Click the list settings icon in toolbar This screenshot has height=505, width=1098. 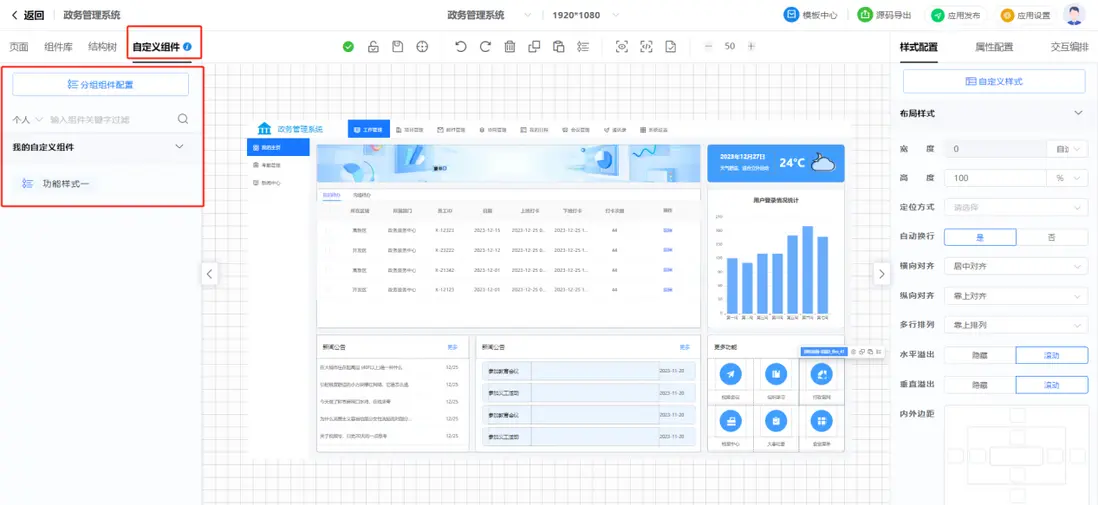pyautogui.click(x=583, y=47)
